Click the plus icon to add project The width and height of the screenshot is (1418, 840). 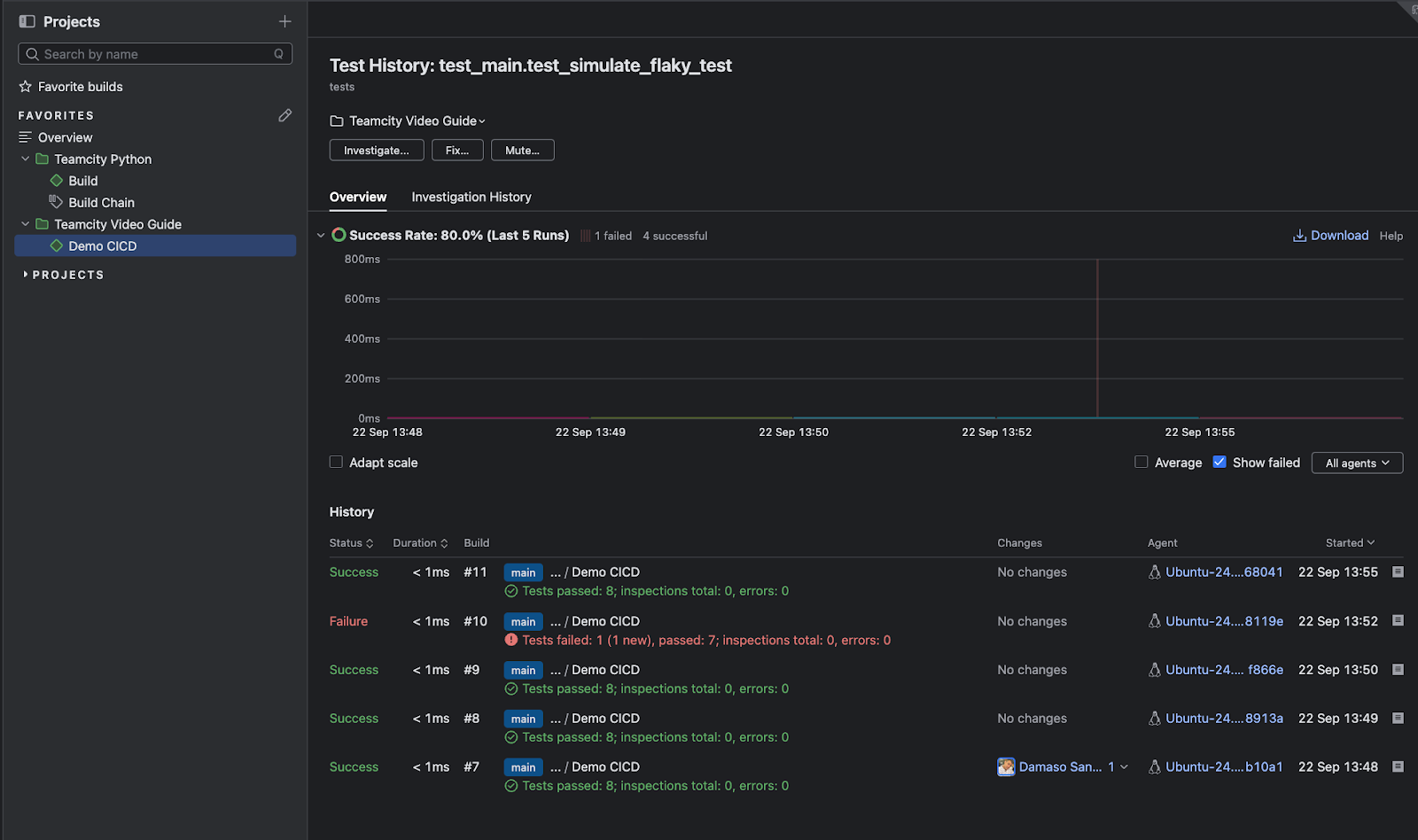click(x=284, y=21)
